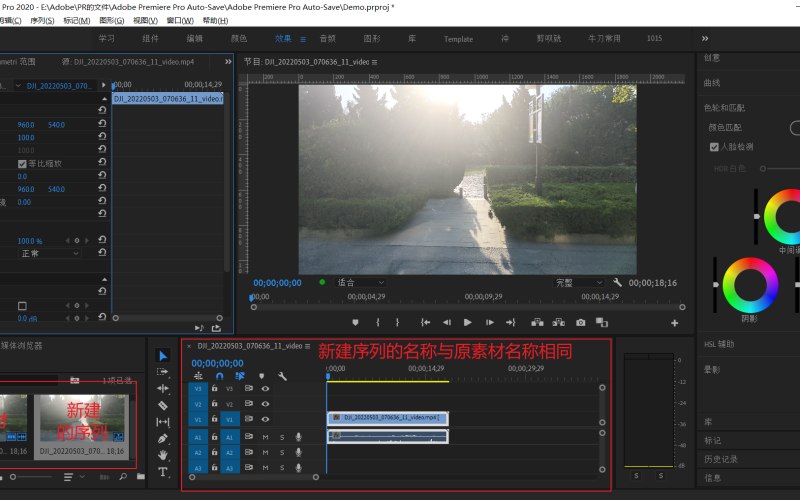Open 适合 zoom level dropdown
The height and width of the screenshot is (500, 800).
360,282
